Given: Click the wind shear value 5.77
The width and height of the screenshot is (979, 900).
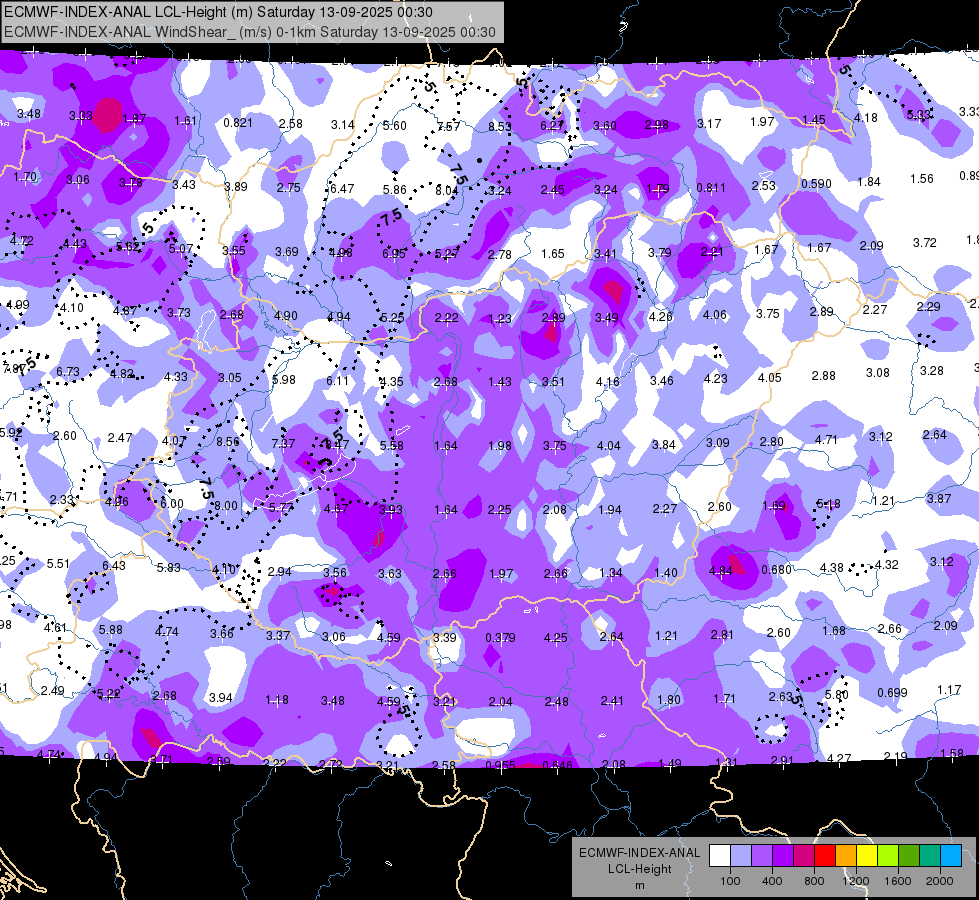Looking at the screenshot, I should tap(281, 508).
